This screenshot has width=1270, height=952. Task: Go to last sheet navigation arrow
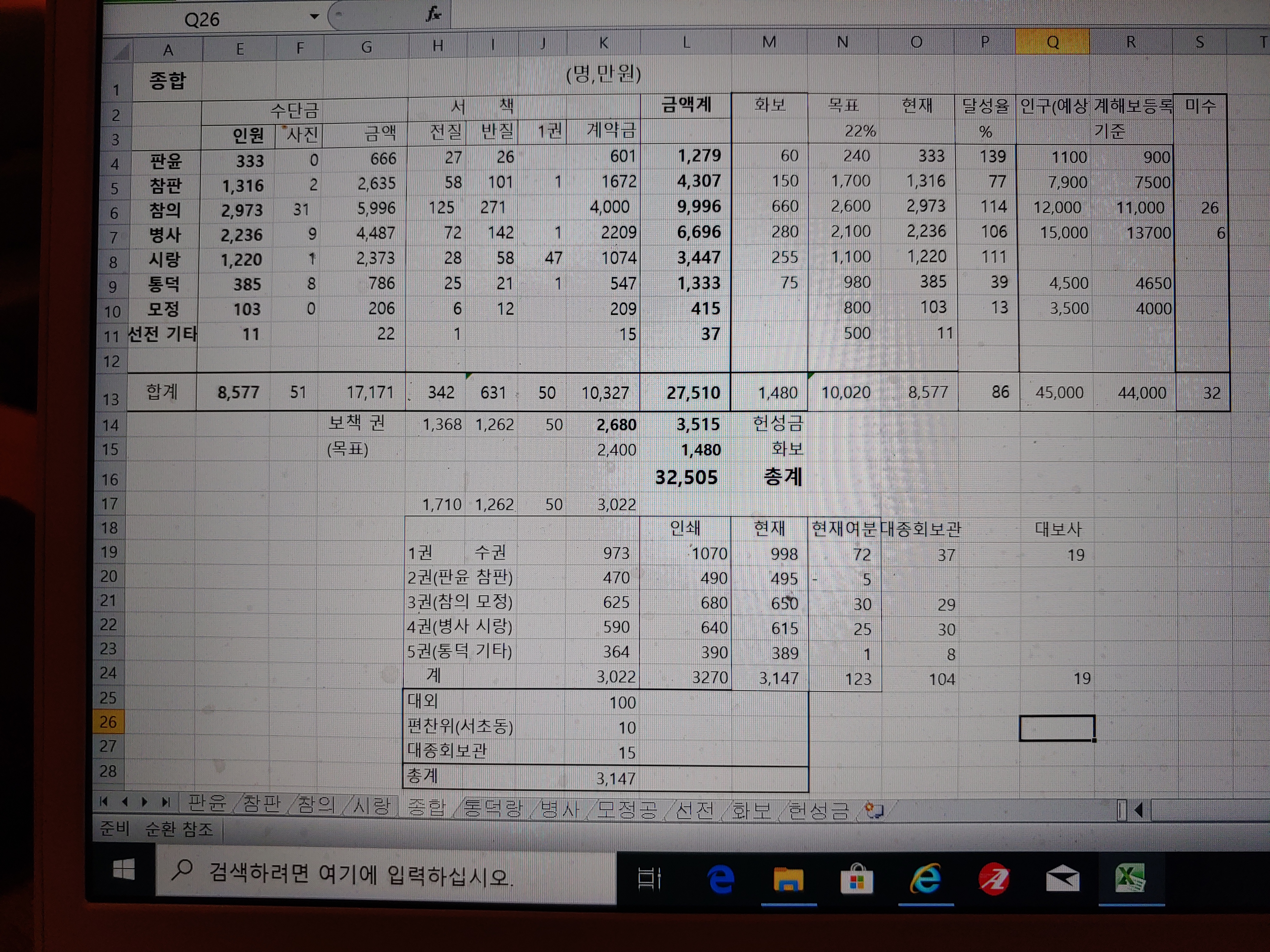(165, 802)
